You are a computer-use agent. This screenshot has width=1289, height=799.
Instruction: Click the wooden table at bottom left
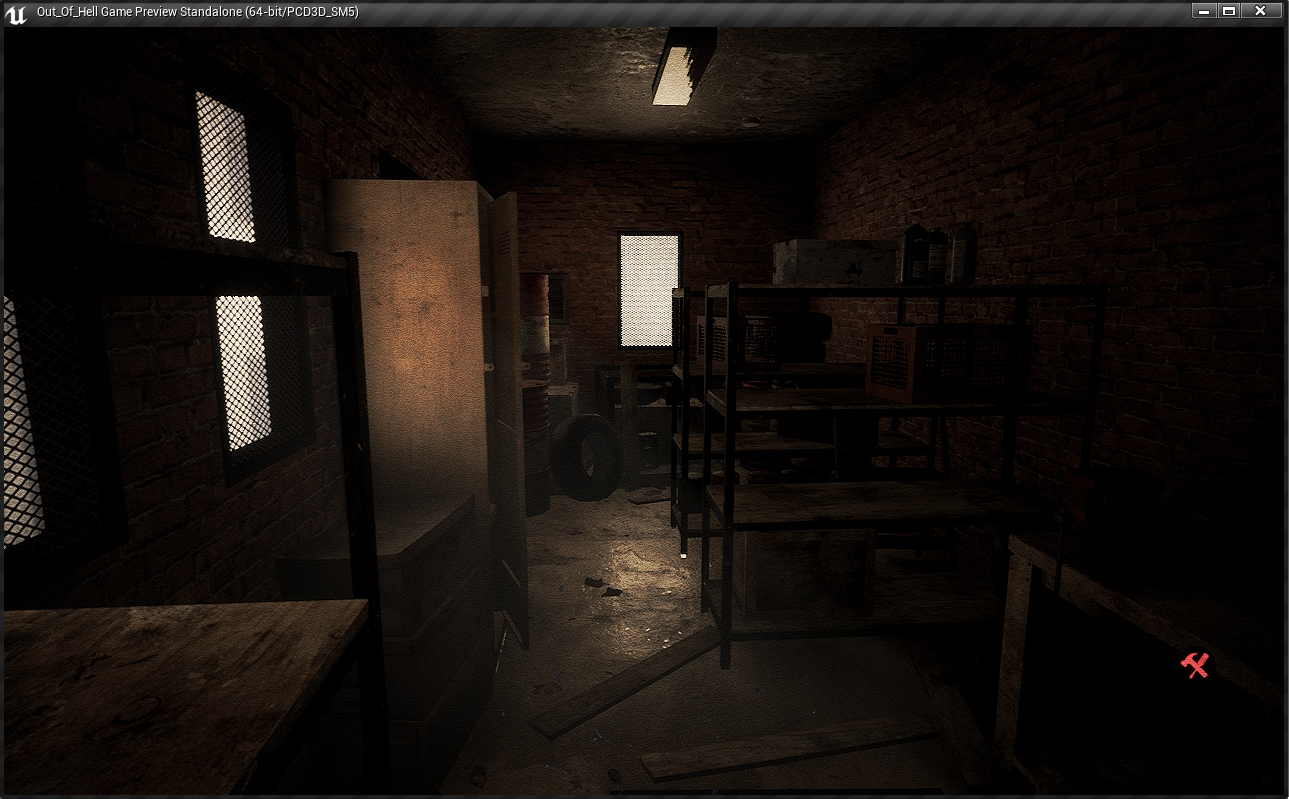coord(170,690)
